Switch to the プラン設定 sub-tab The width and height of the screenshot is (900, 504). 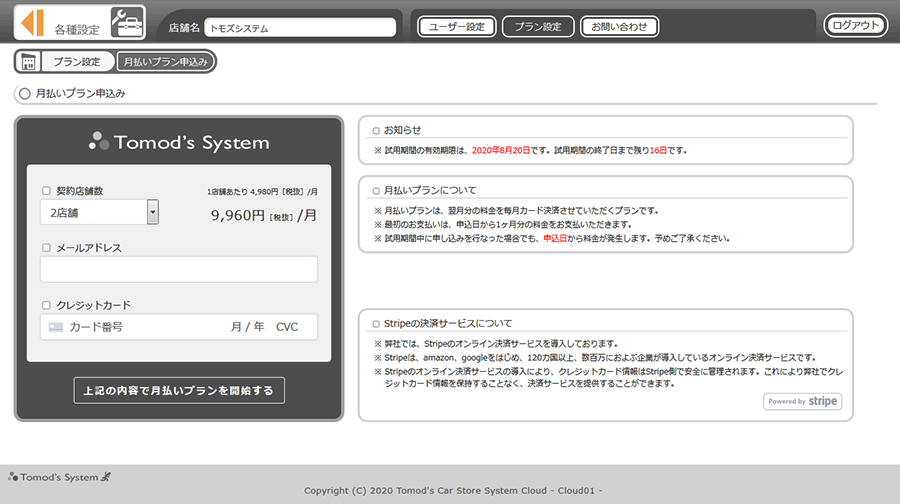pos(77,61)
